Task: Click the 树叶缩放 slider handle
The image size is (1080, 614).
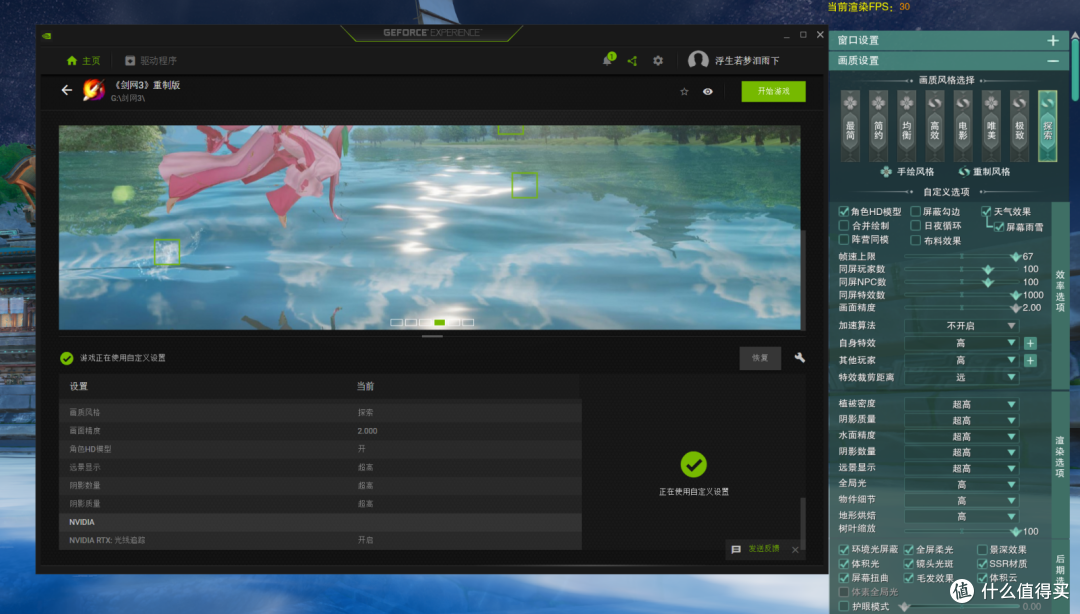Action: click(1015, 531)
